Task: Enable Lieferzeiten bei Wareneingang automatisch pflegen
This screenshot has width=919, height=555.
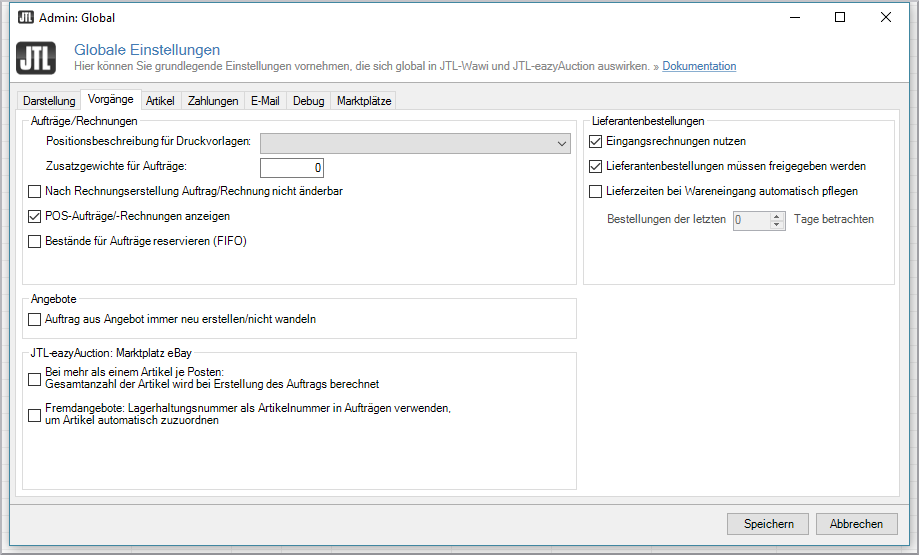Action: click(x=596, y=191)
